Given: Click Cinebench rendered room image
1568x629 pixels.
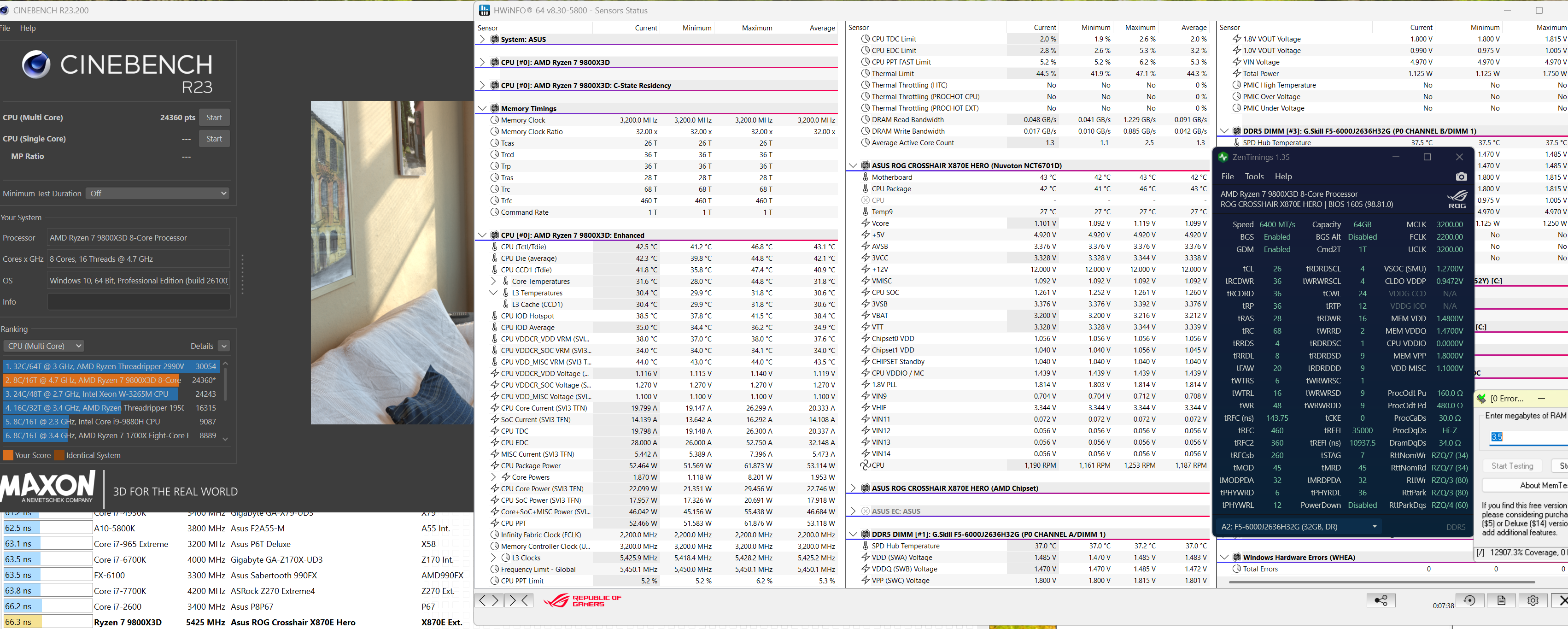Looking at the screenshot, I should pyautogui.click(x=392, y=263).
